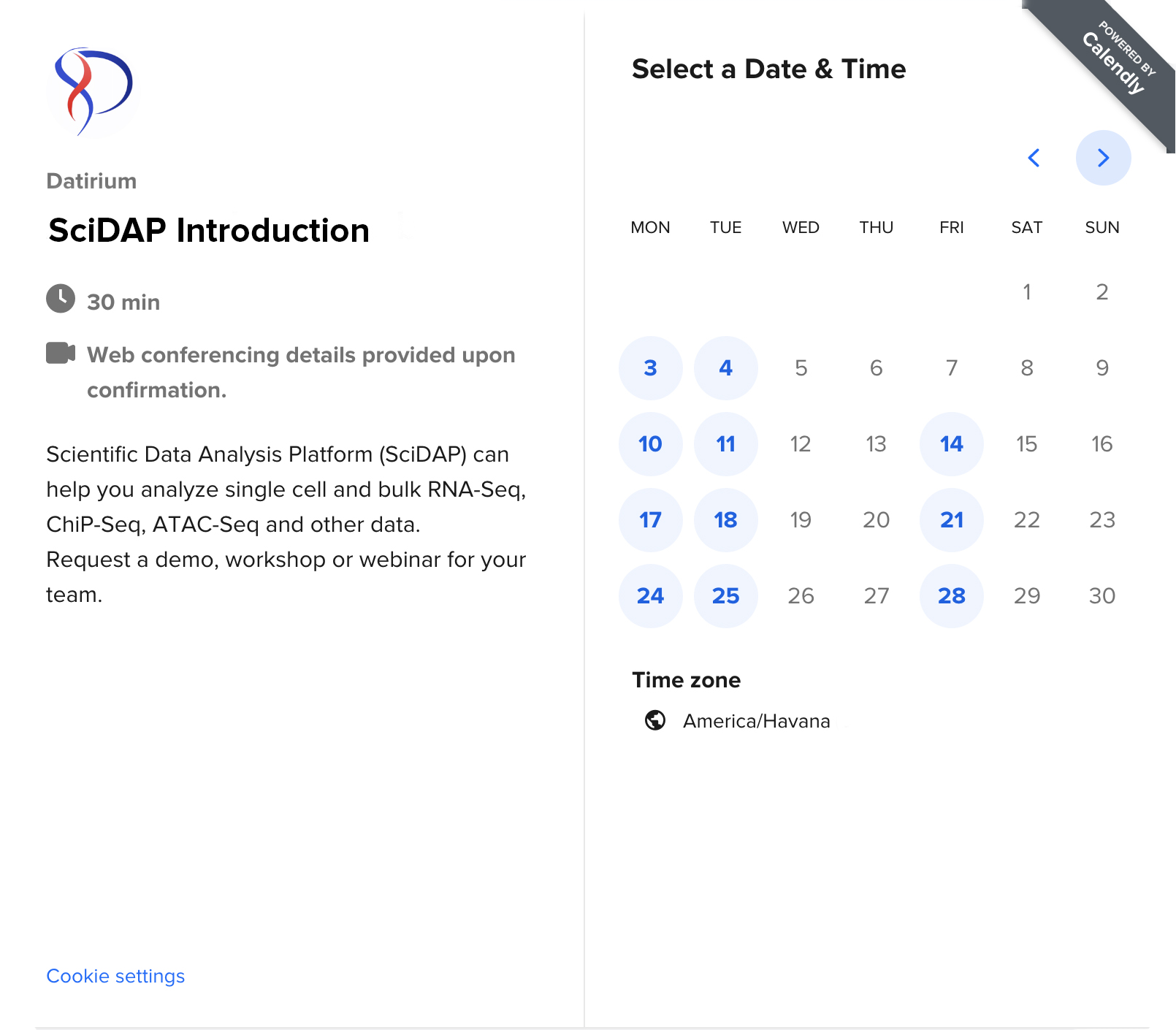
Task: Select Friday the 14th as meeting date
Action: 951,443
